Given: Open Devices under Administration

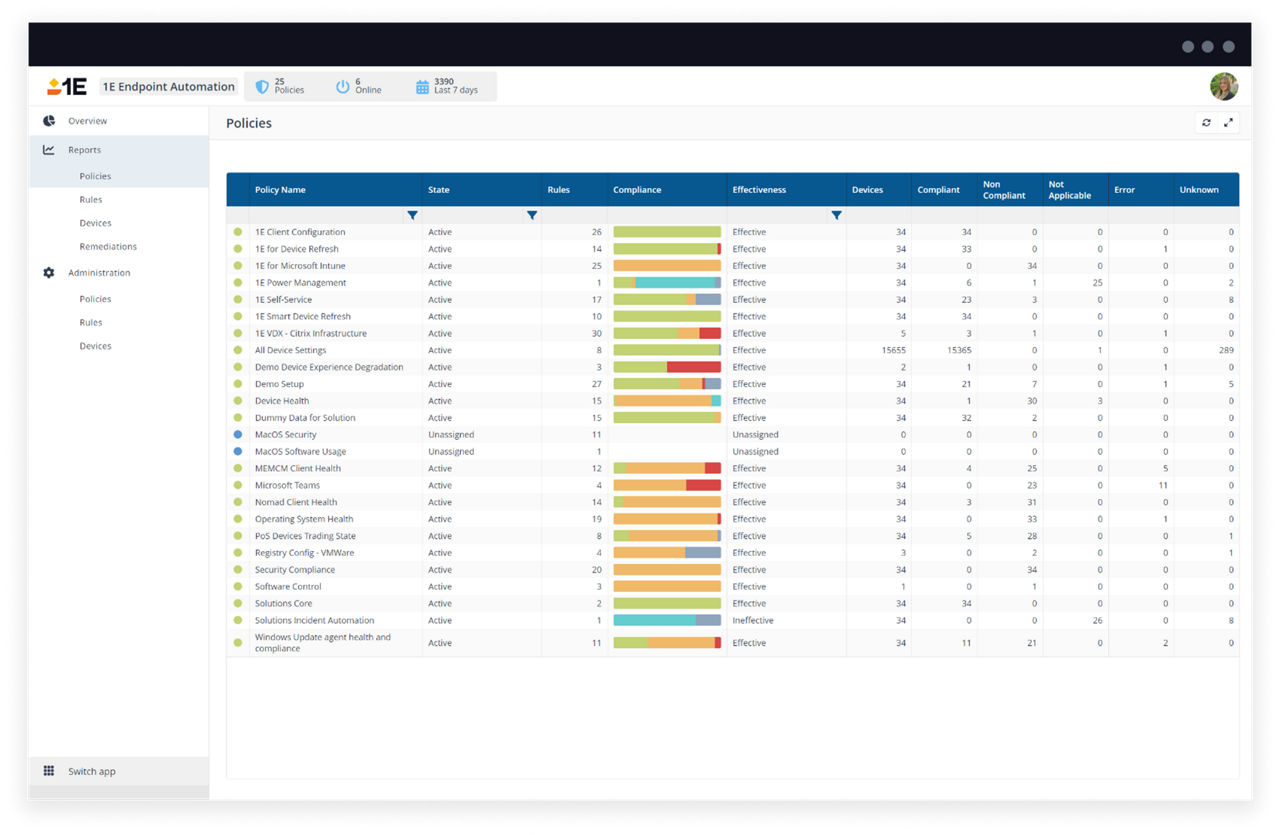Looking at the screenshot, I should [x=95, y=346].
